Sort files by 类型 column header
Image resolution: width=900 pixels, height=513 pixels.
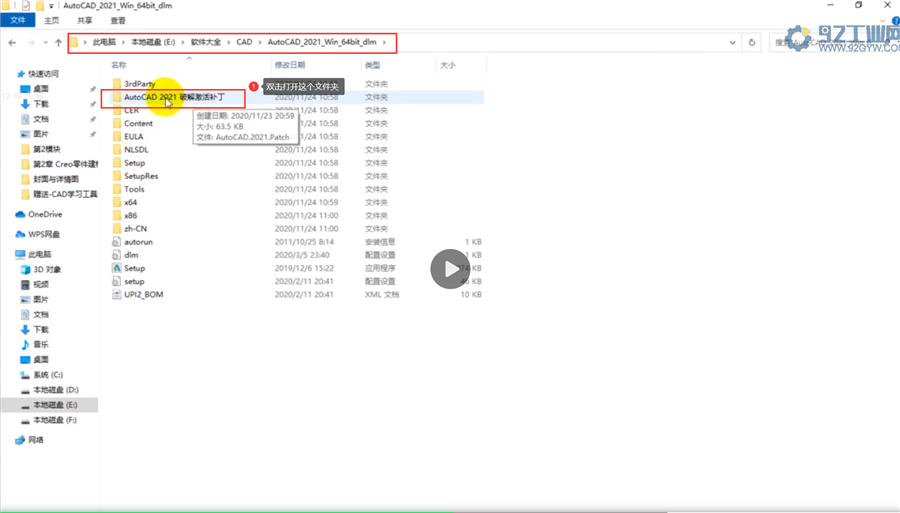pos(373,65)
